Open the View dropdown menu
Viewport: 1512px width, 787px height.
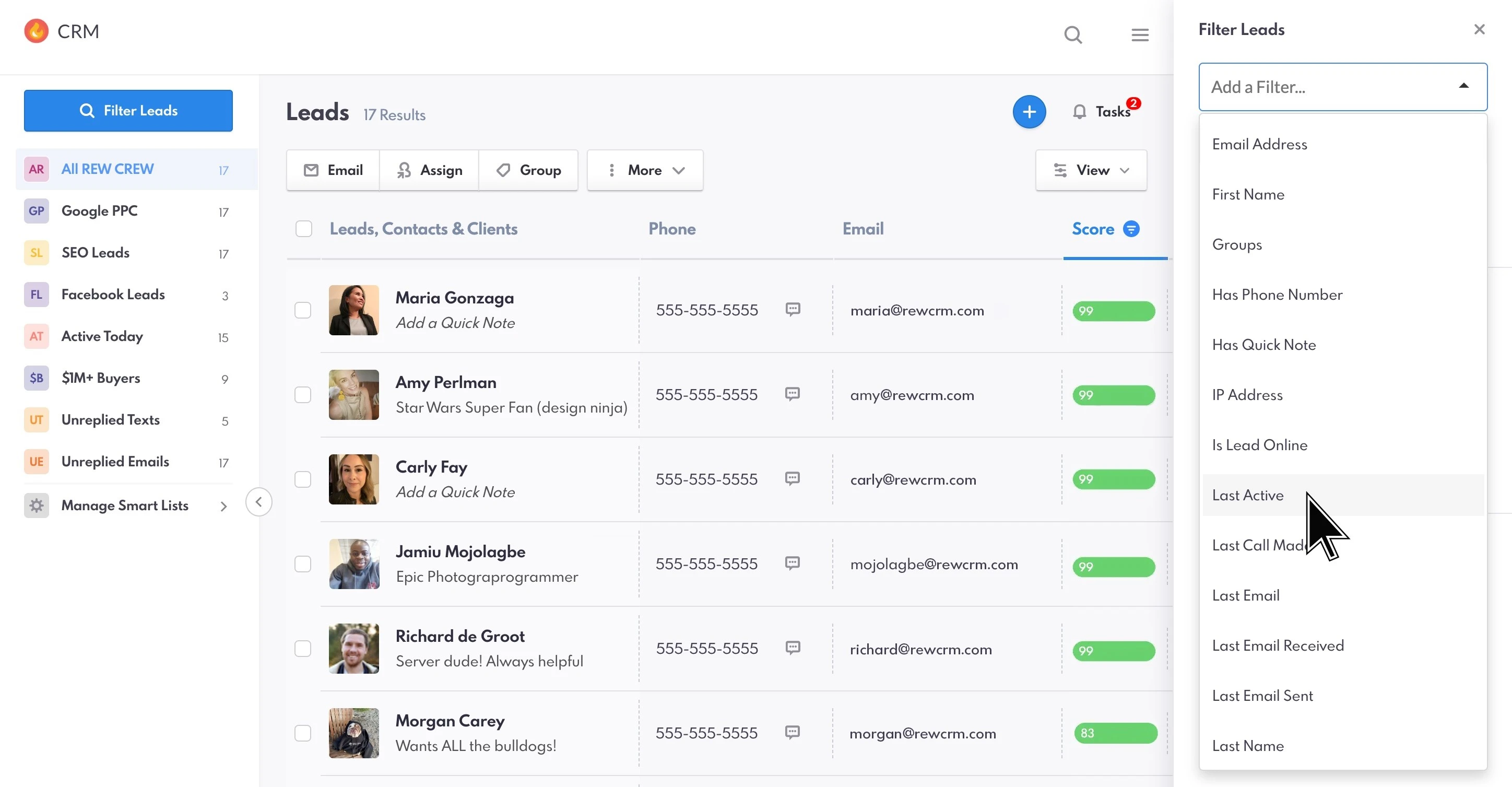point(1092,170)
